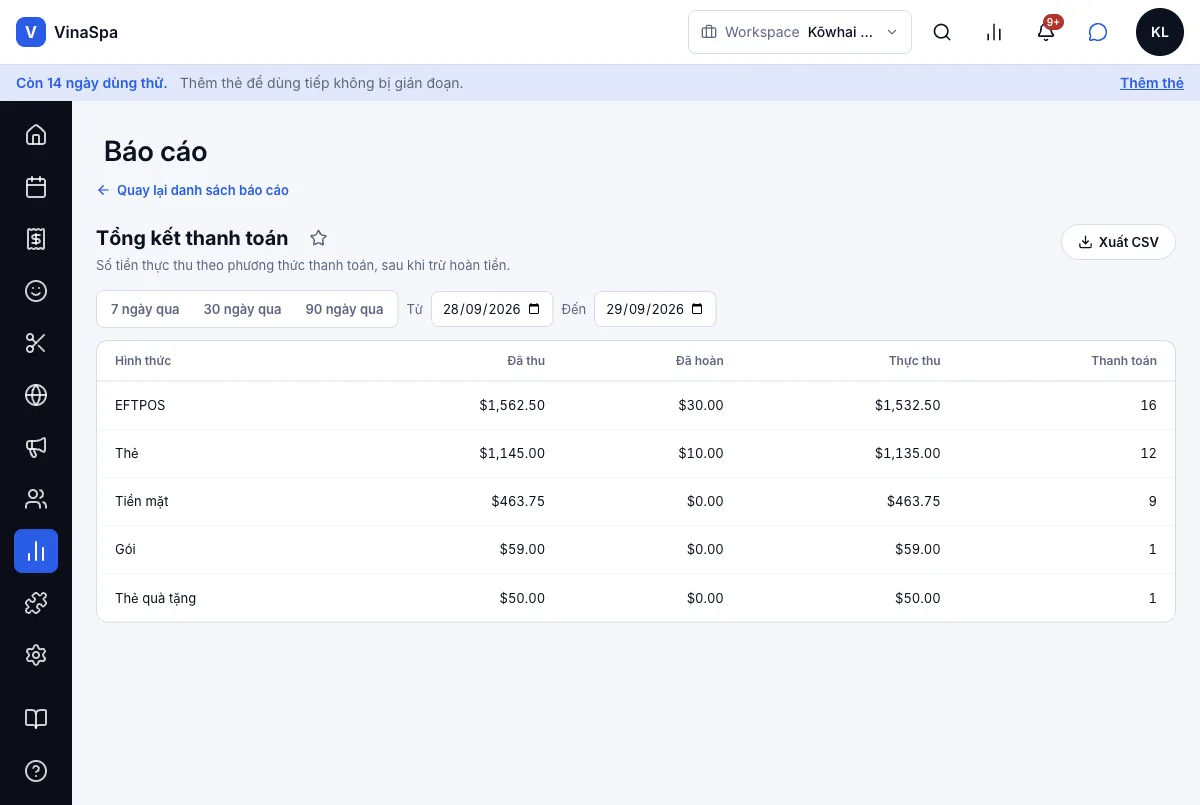Click the '$1,562.50' collected amount cell

pos(512,405)
